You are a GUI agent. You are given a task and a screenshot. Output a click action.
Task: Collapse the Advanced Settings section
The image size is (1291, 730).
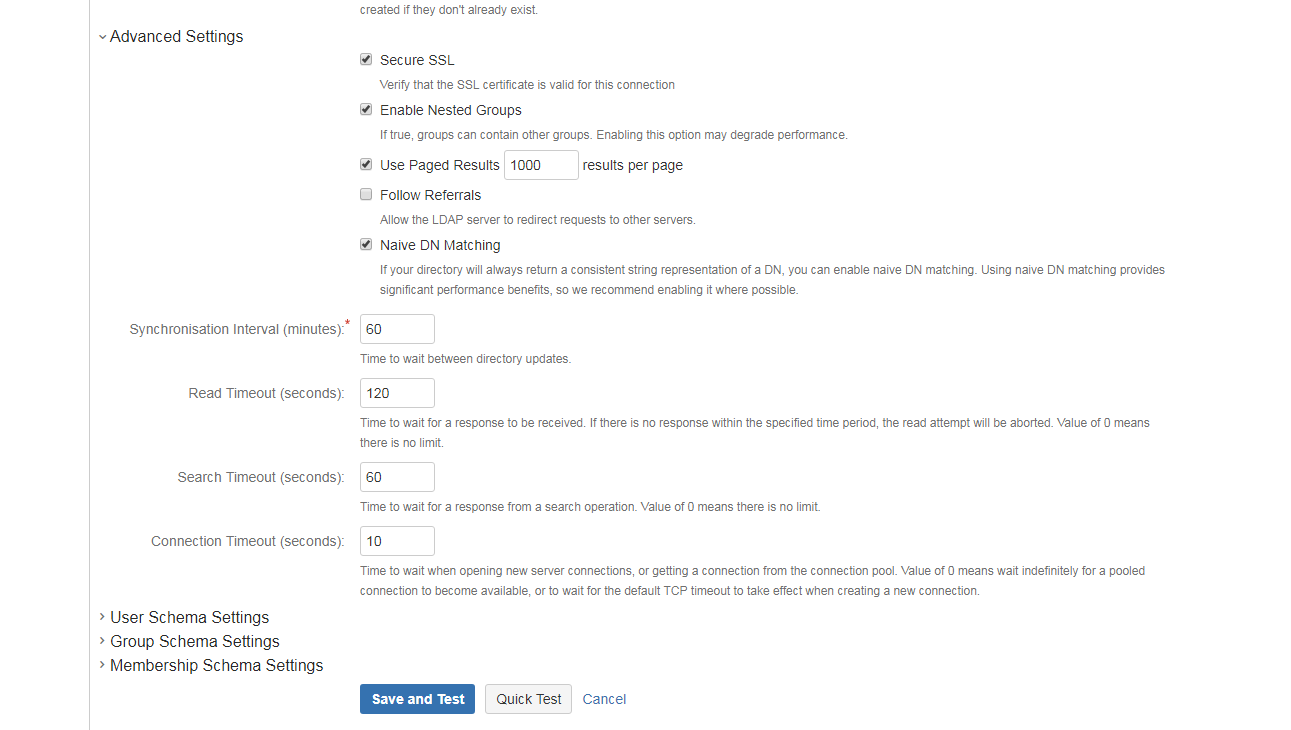[x=170, y=36]
